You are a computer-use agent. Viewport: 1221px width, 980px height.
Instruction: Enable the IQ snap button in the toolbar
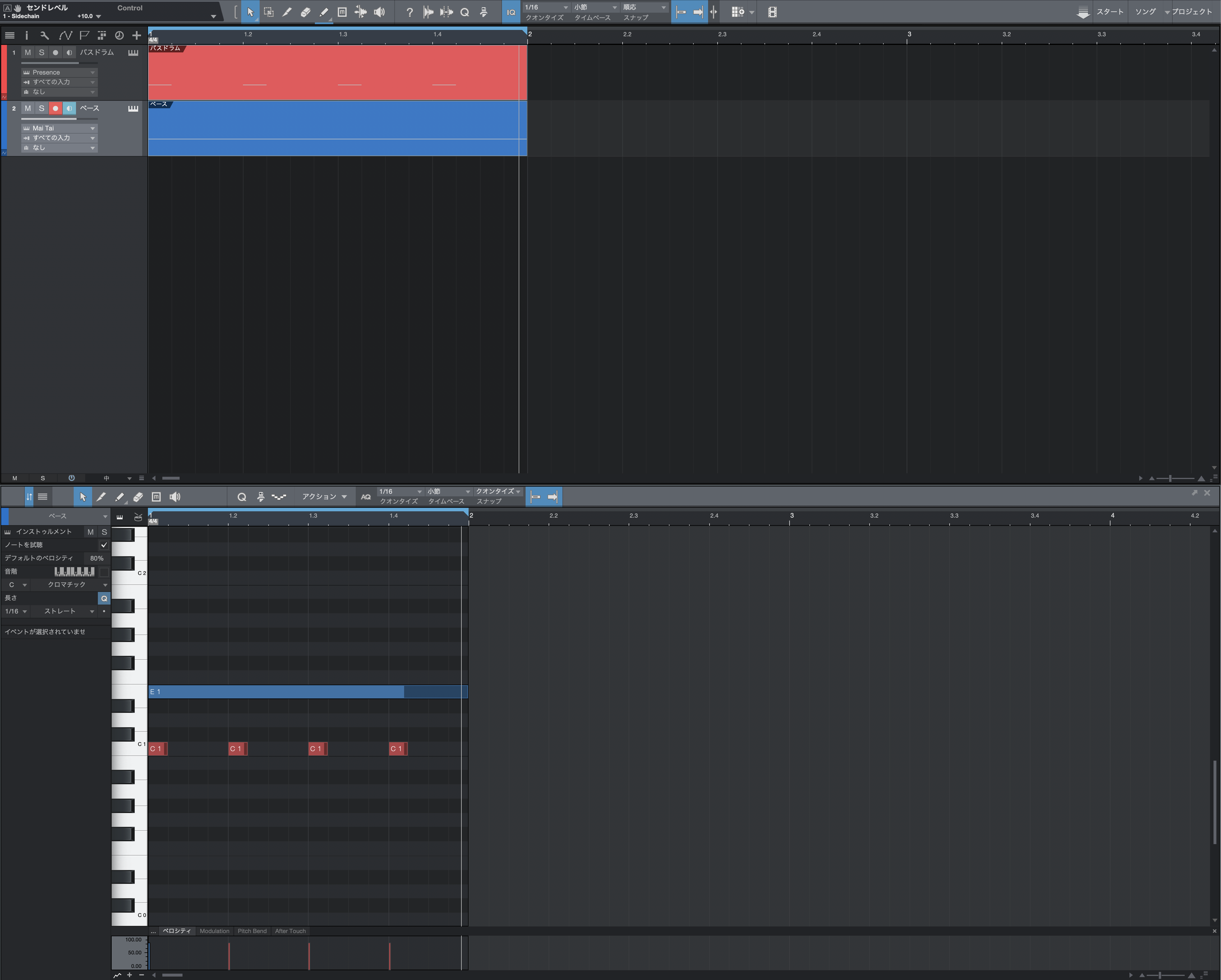[x=511, y=12]
